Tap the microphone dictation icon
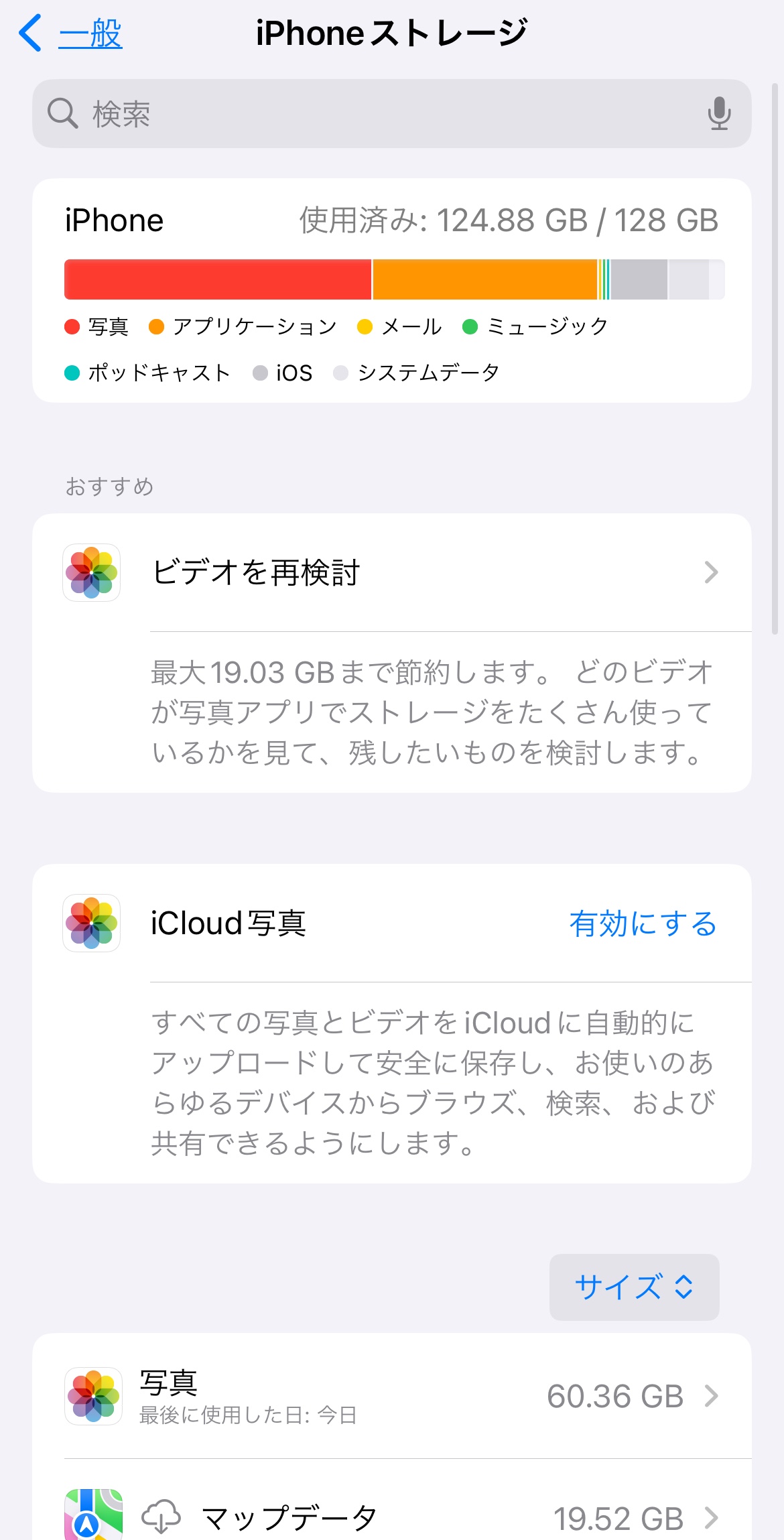 click(719, 113)
